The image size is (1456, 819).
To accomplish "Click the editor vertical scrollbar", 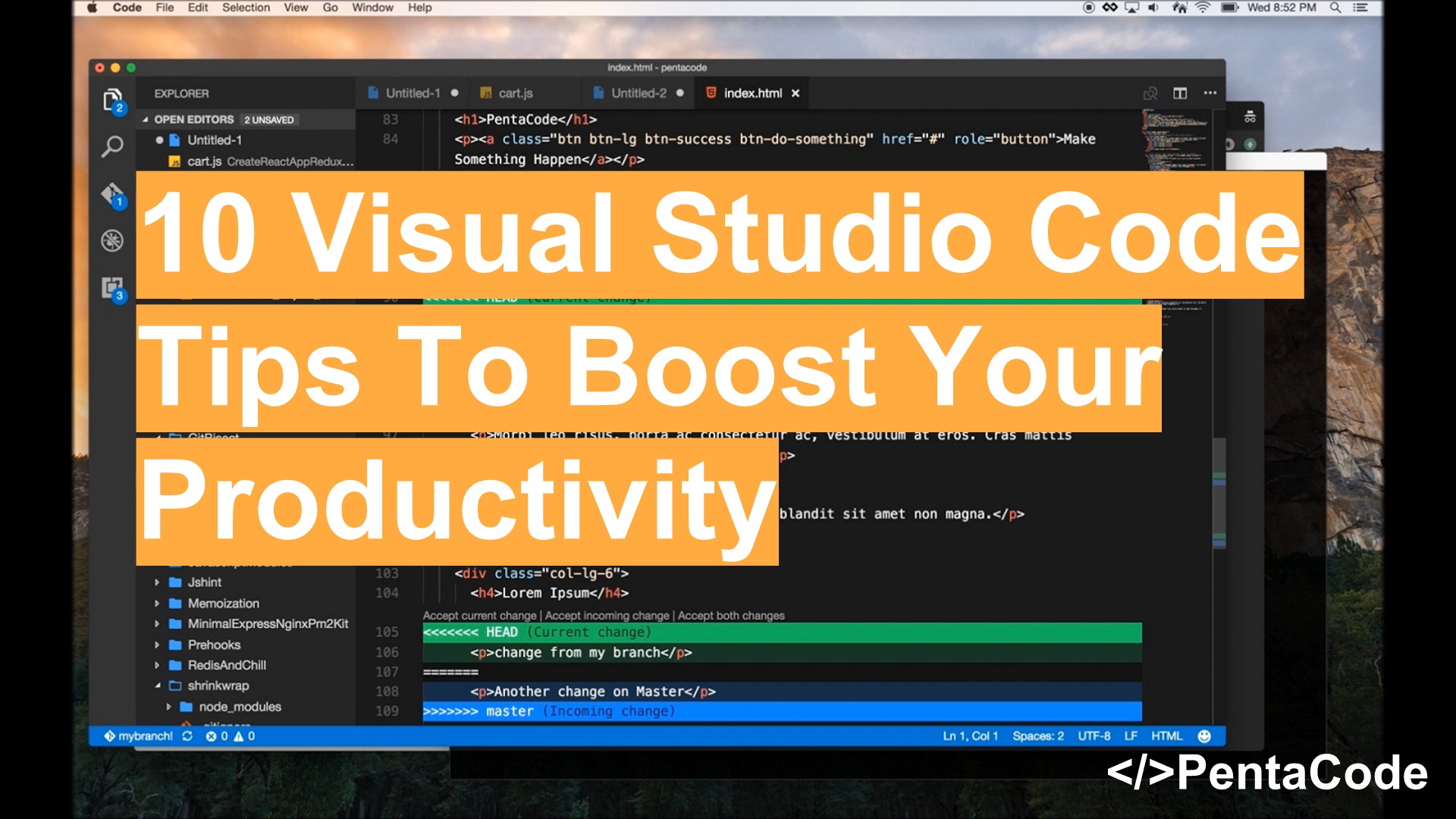I will tap(1219, 493).
